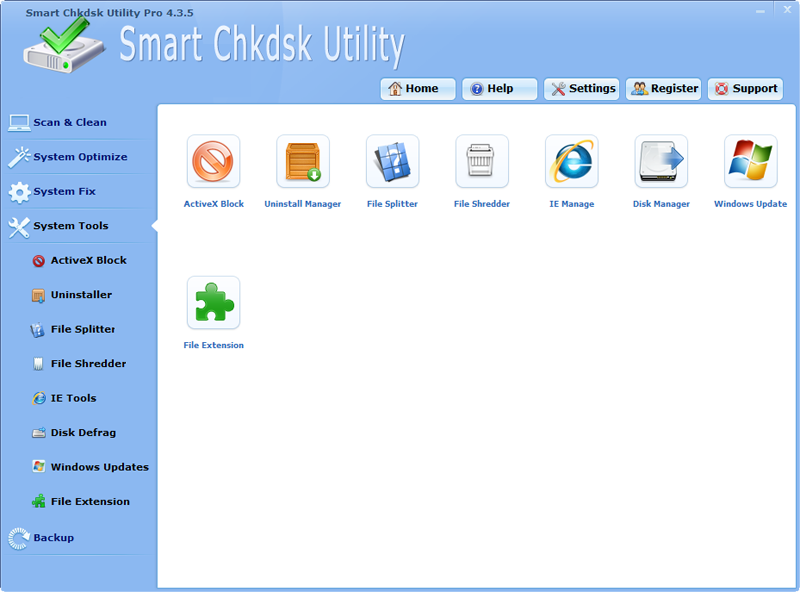Screen dimensions: 800x592
Task: Choose Disk Defrag submenu entry
Action: click(x=83, y=433)
